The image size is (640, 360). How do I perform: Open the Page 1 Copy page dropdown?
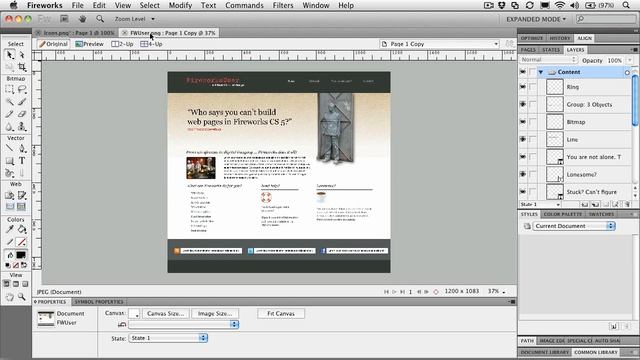pos(440,44)
